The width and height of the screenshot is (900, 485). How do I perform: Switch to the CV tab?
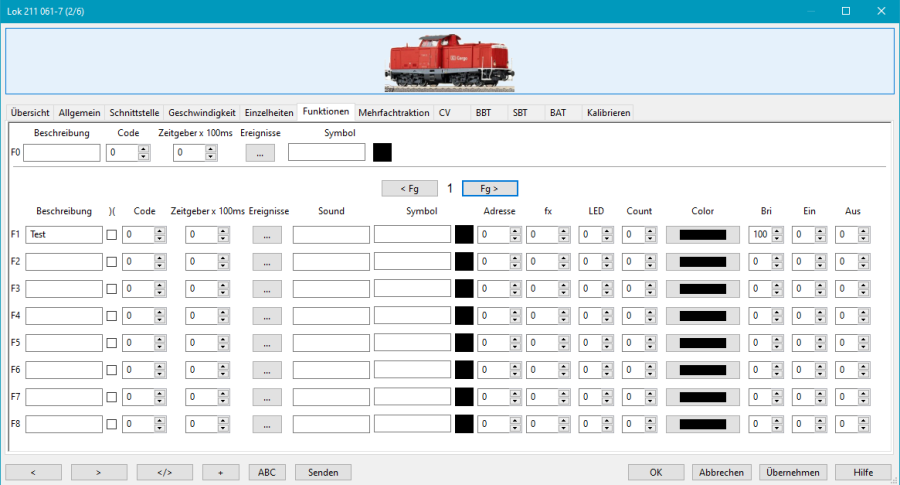tap(445, 113)
